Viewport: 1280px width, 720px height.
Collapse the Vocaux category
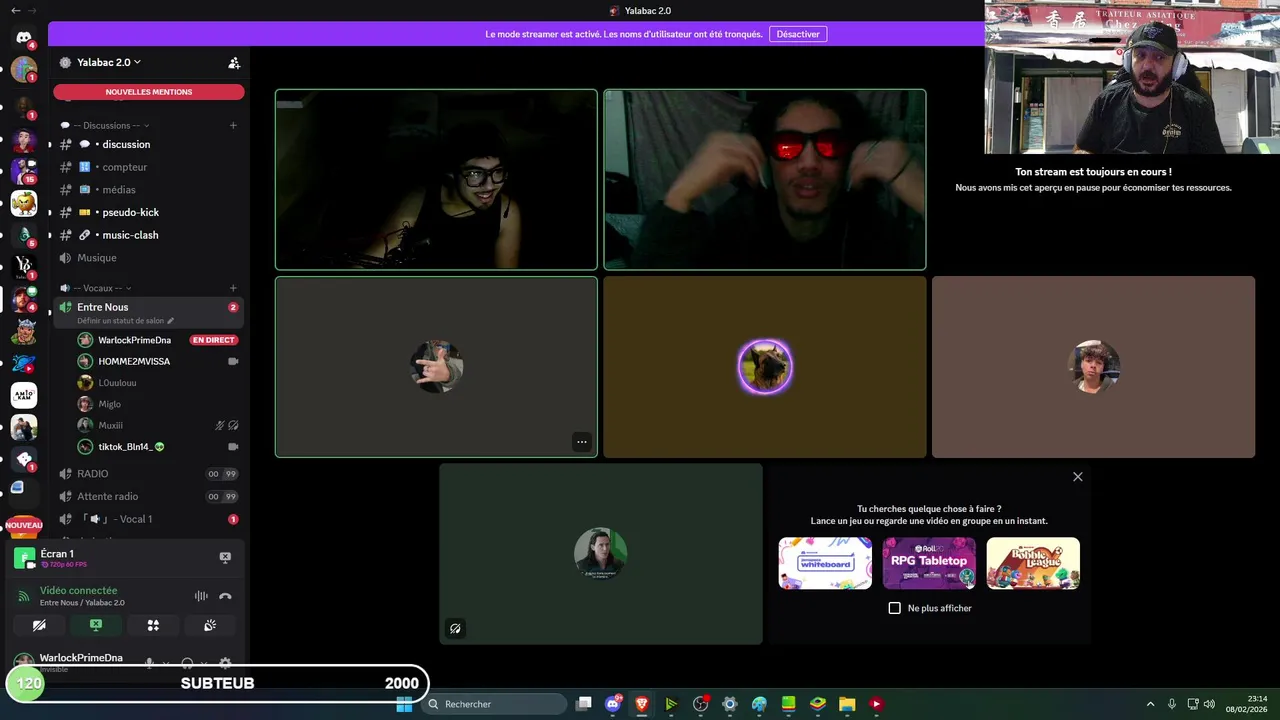97,288
